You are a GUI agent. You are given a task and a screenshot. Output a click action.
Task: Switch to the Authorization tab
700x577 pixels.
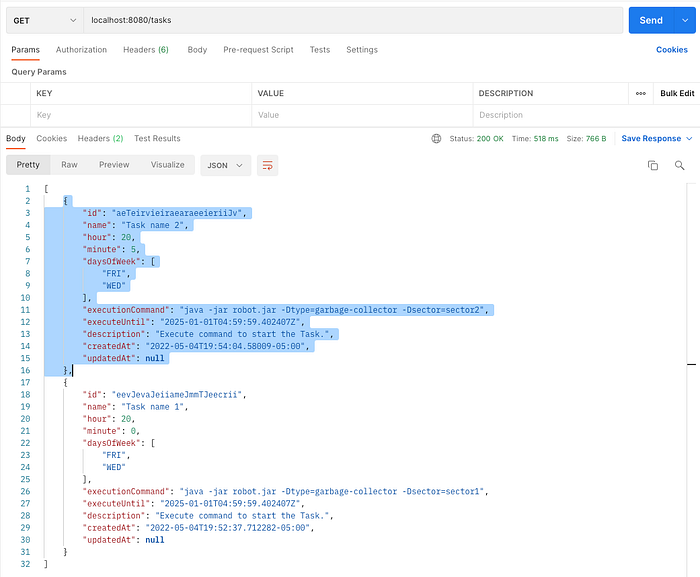[x=81, y=50]
